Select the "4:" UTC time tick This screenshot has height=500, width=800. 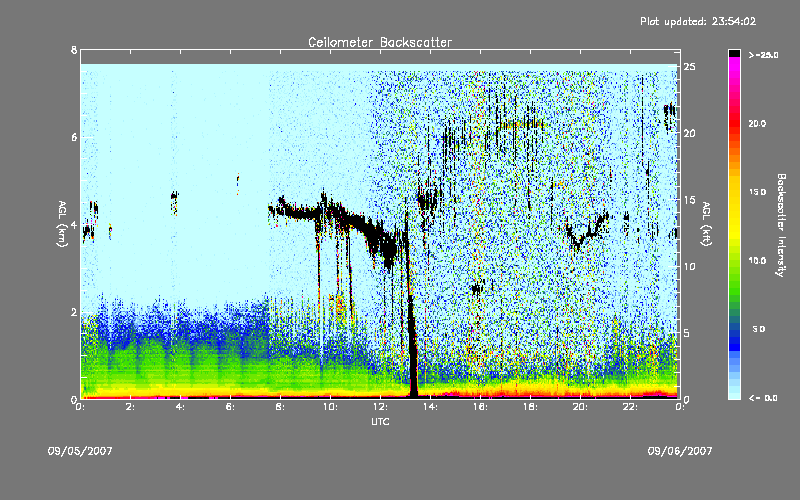click(180, 407)
